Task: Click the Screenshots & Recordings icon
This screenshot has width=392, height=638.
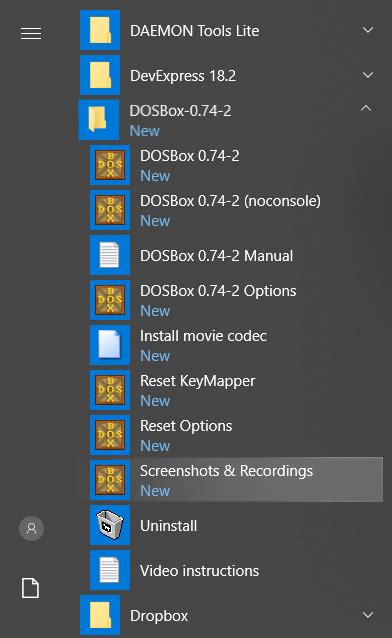Action: click(x=110, y=480)
